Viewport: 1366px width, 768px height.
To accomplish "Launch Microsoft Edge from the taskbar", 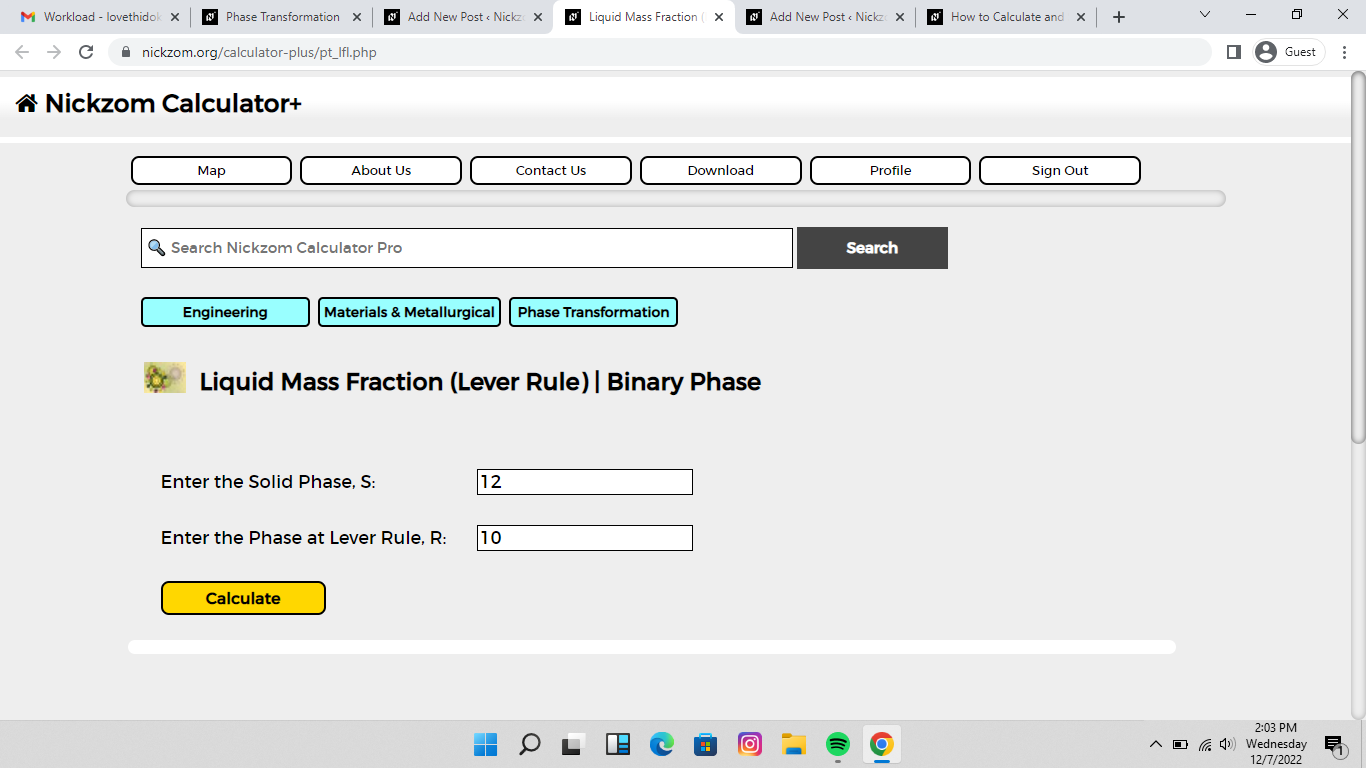I will (x=662, y=744).
